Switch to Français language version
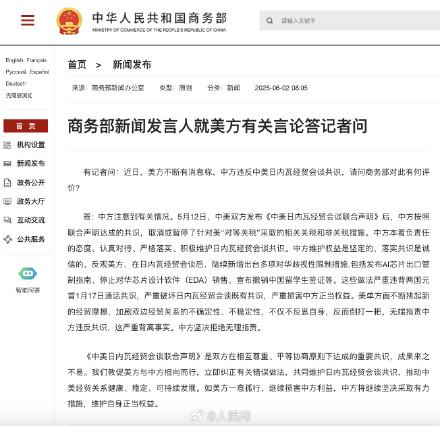The width and height of the screenshot is (440, 426). [37, 60]
